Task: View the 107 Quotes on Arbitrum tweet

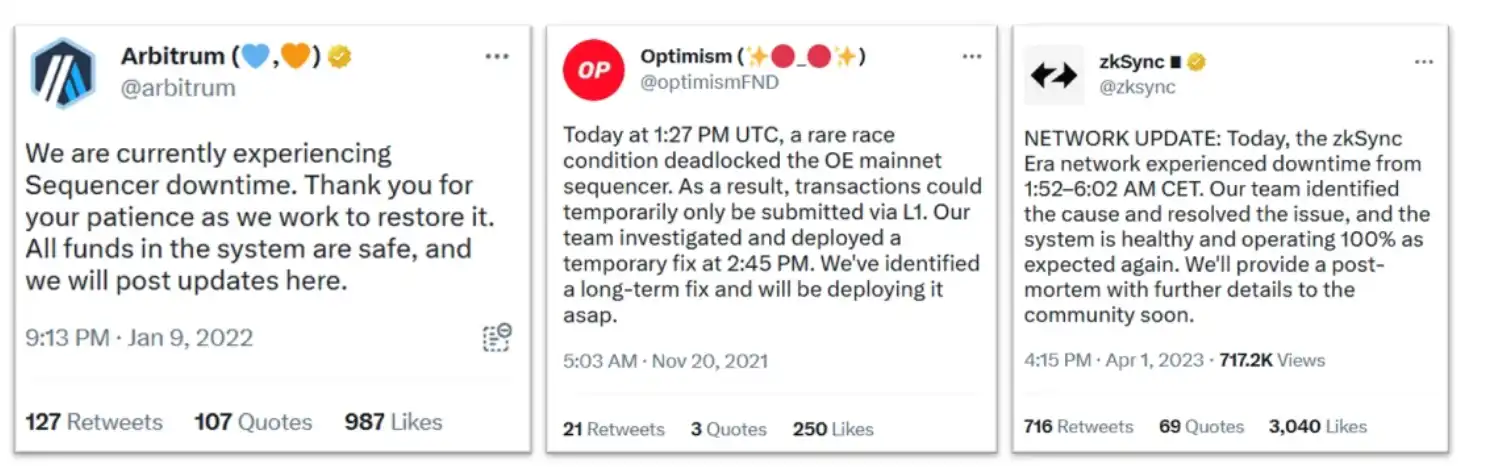Action: pyautogui.click(x=253, y=422)
